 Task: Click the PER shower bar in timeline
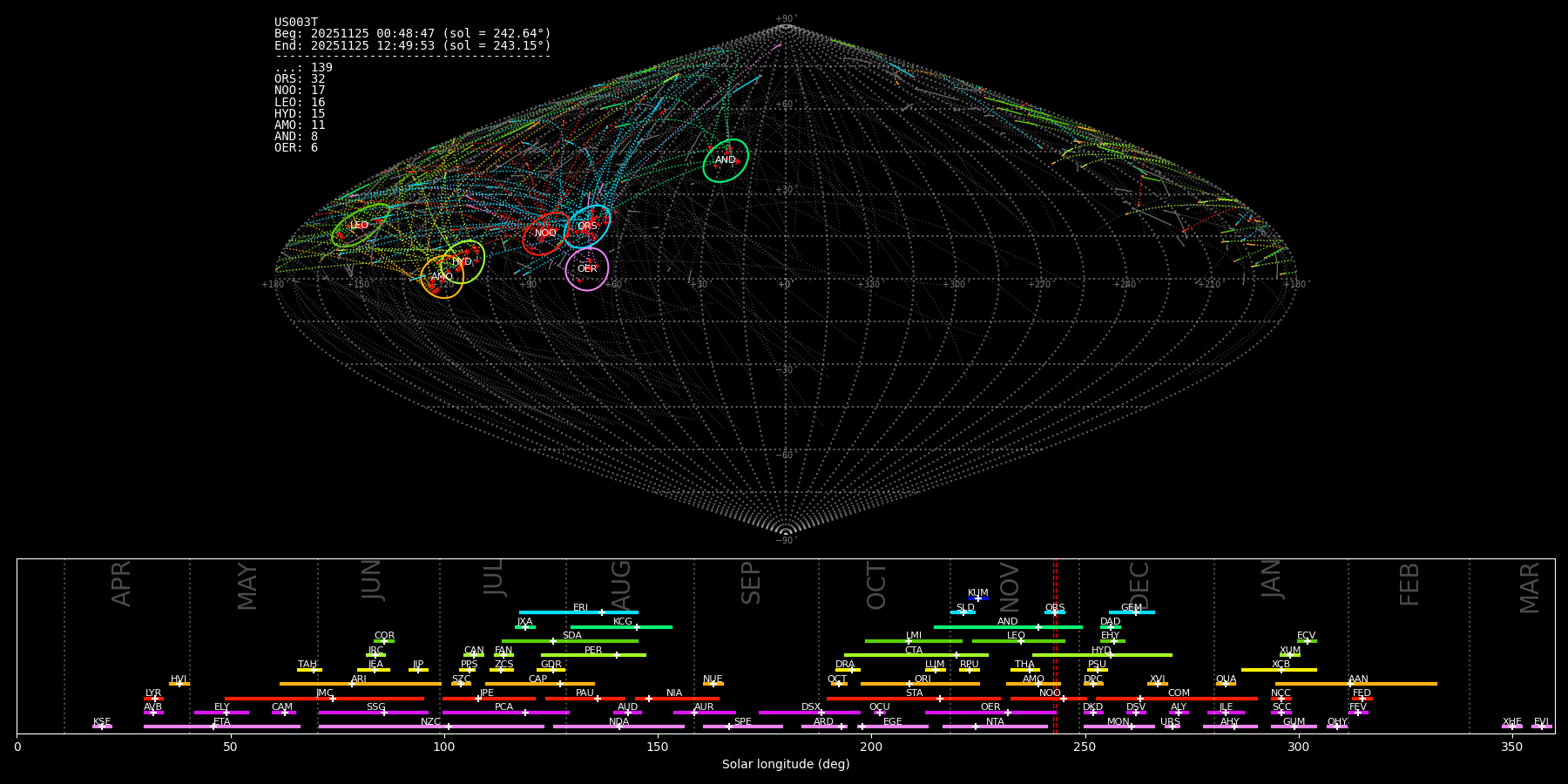[593, 655]
